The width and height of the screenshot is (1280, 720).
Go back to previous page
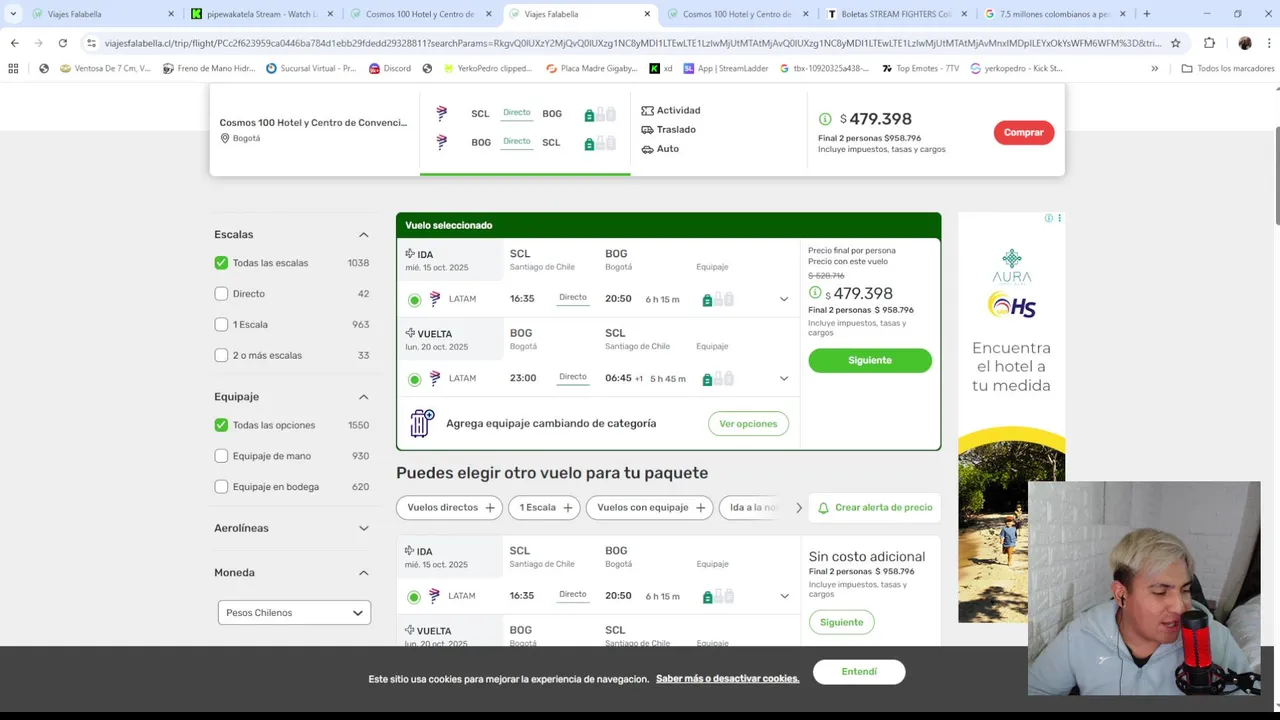[14, 43]
